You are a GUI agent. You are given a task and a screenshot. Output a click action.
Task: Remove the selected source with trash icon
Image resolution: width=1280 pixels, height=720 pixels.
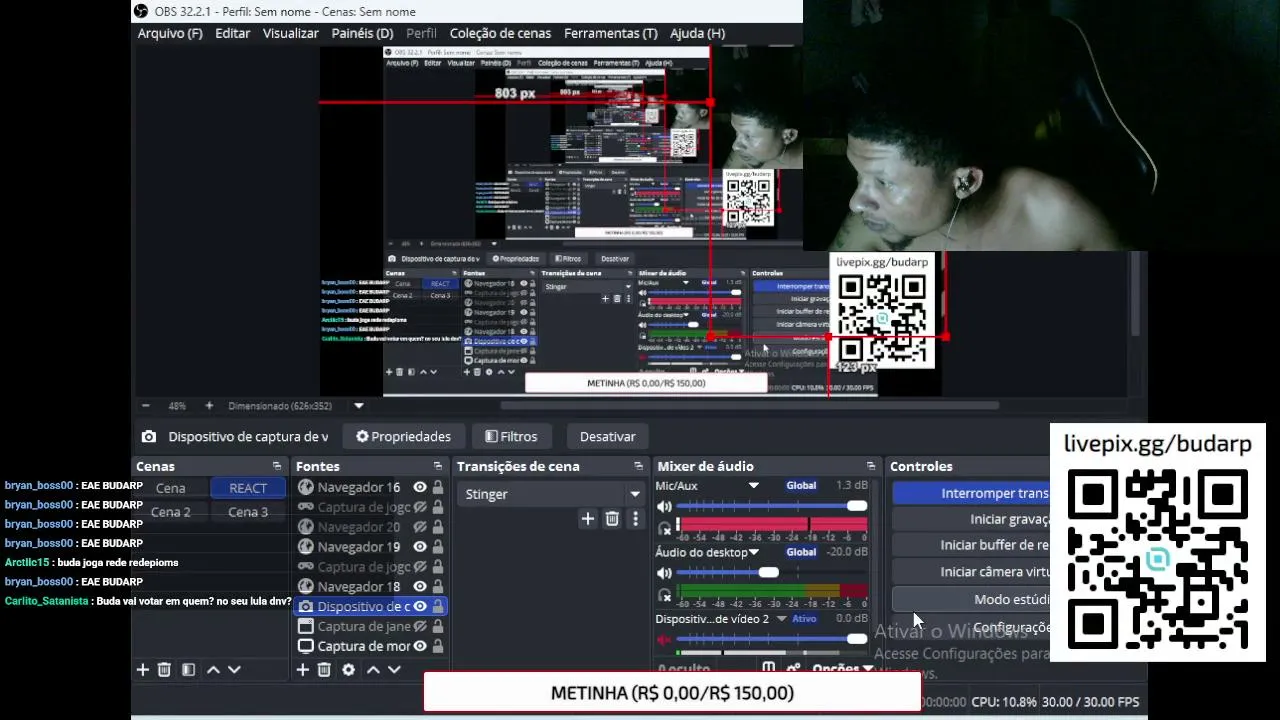tap(324, 670)
